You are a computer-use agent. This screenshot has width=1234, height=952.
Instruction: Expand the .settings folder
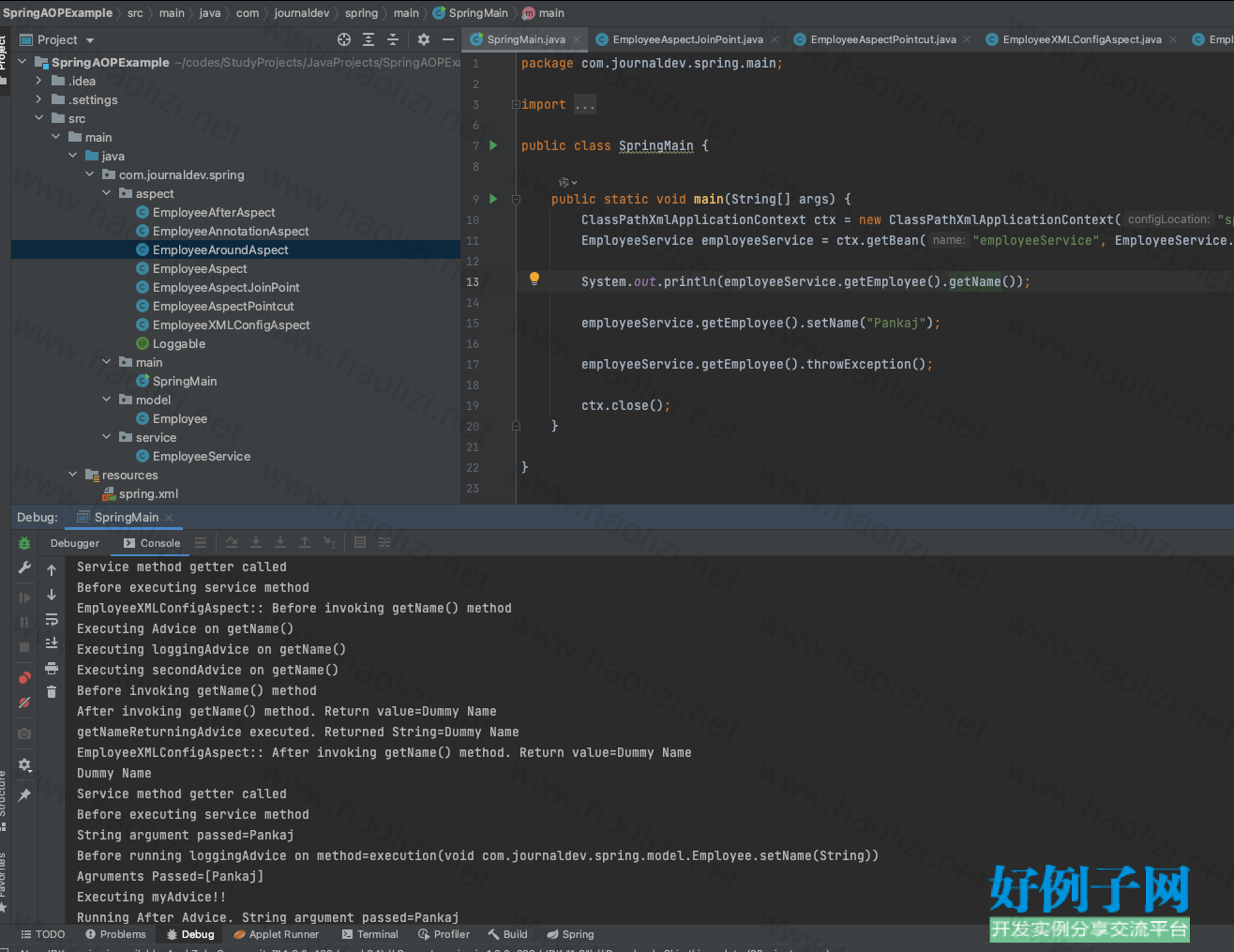[x=39, y=99]
